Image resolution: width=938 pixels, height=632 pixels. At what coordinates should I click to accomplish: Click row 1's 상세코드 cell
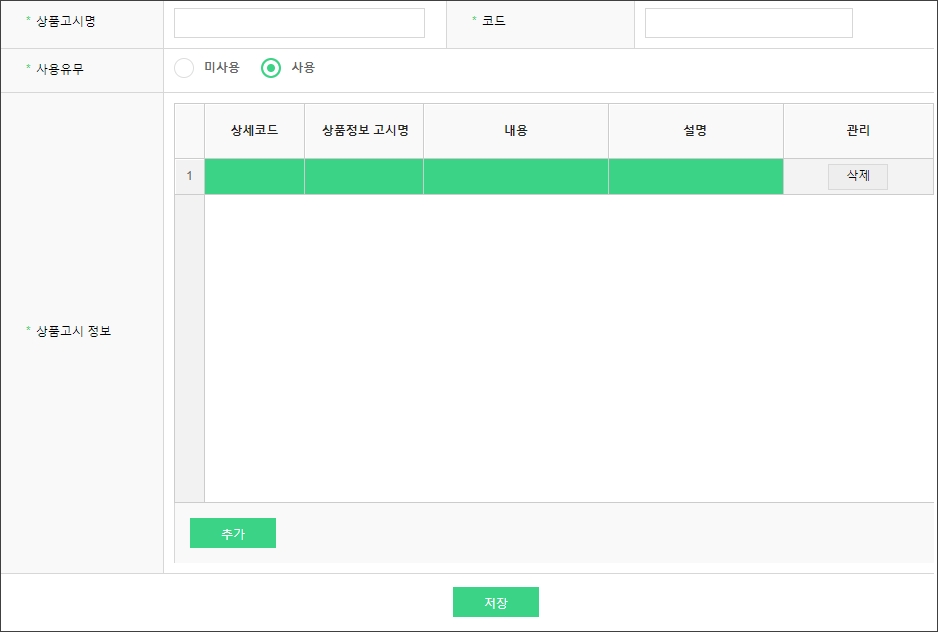click(x=254, y=177)
